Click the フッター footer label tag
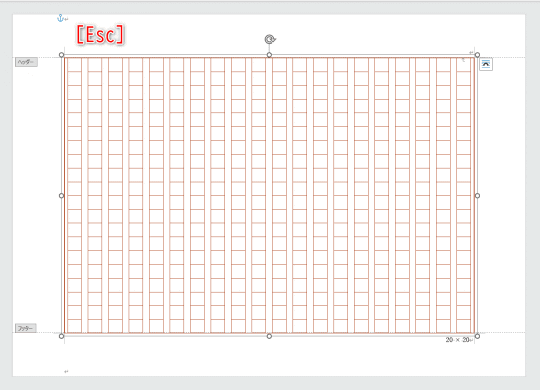Image resolution: width=540 pixels, height=390 pixels. 25,328
